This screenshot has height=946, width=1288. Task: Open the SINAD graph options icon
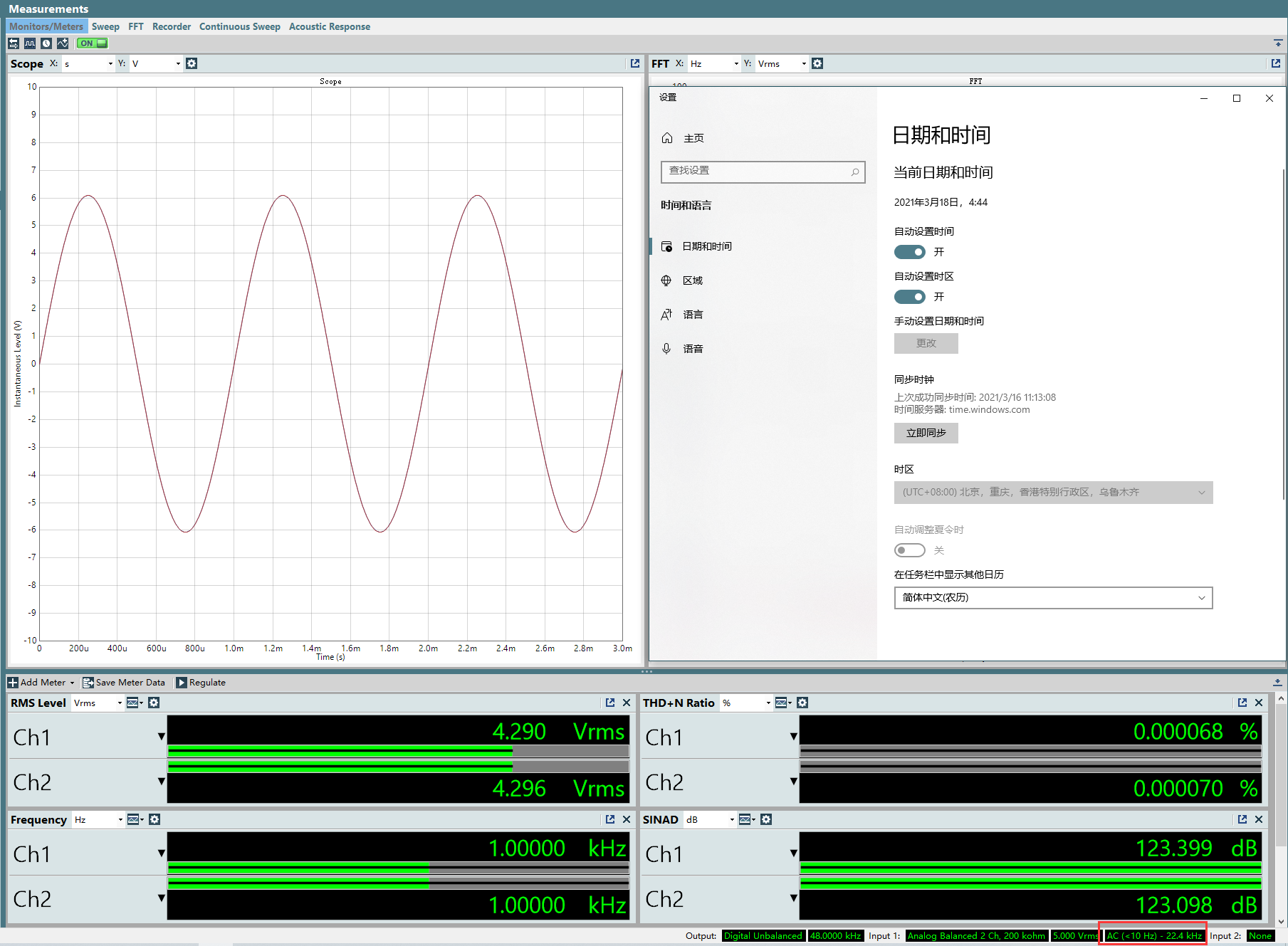point(747,819)
